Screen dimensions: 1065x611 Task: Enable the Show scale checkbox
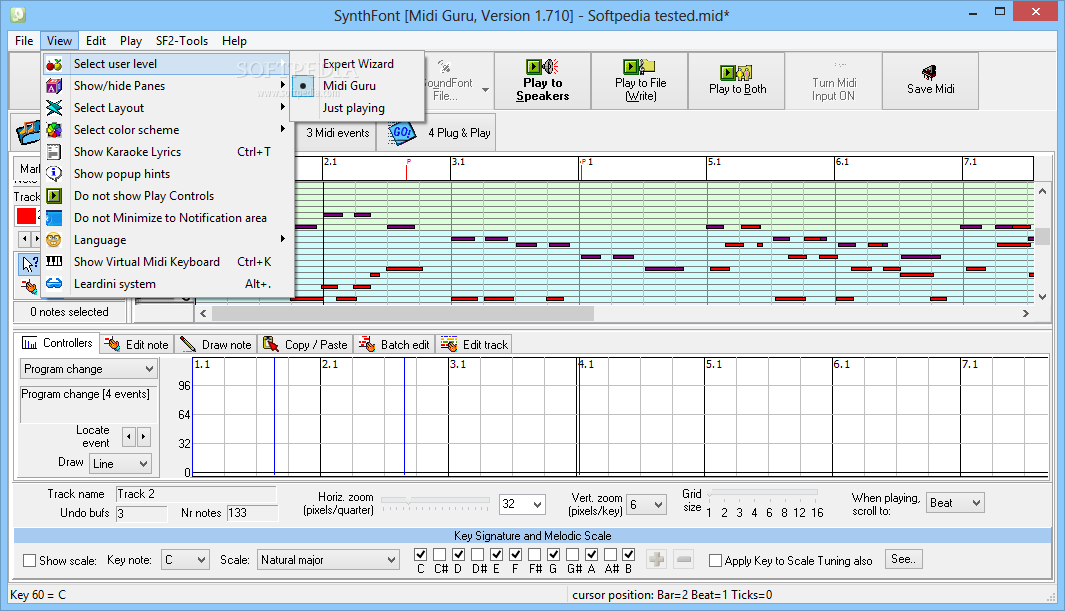30,561
